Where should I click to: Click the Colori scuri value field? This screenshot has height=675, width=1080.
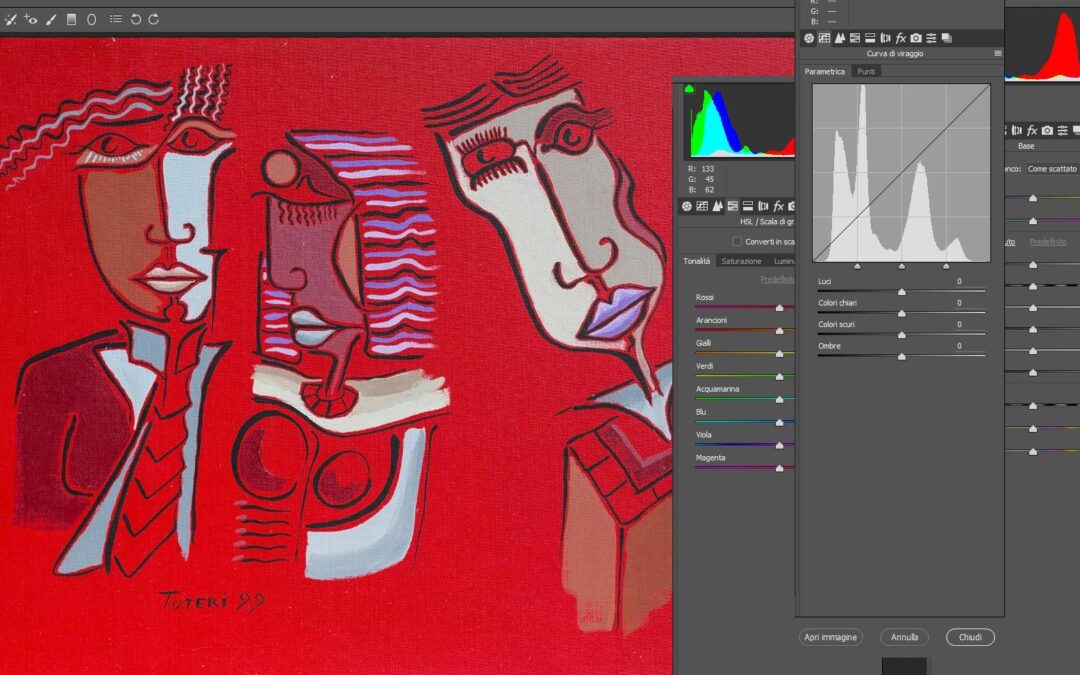[959, 324]
